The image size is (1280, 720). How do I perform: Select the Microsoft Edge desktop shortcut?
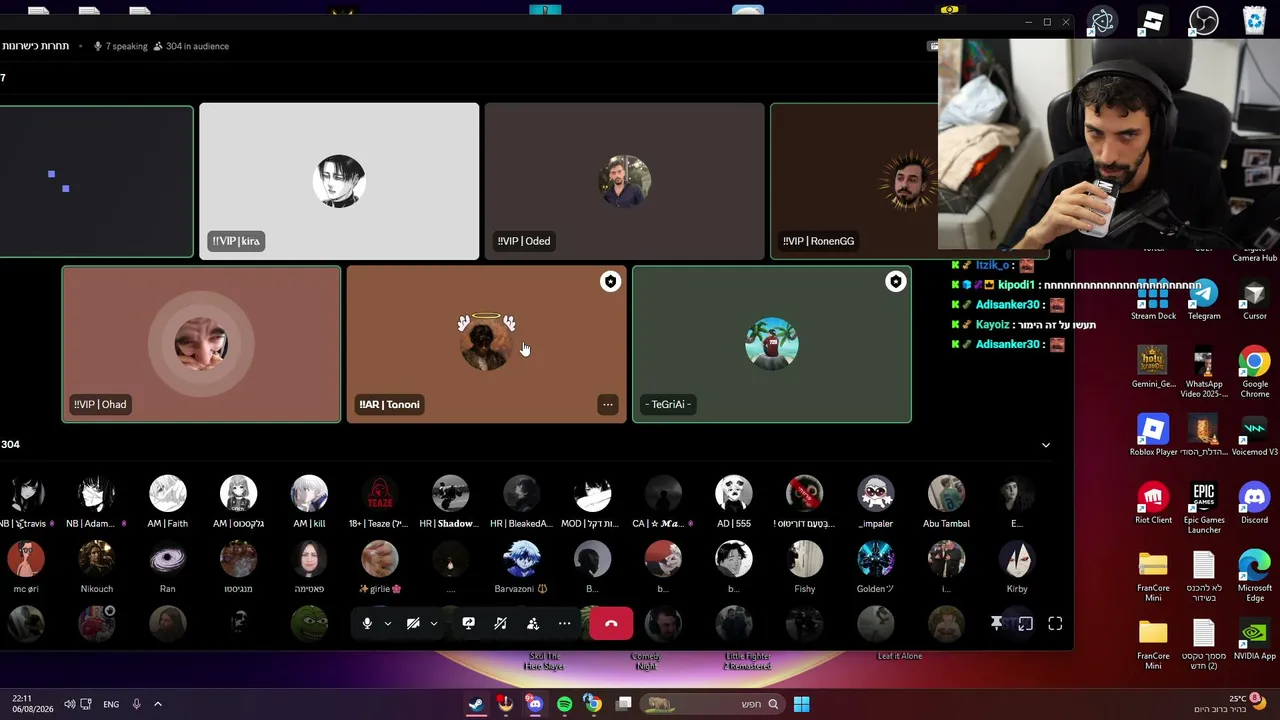pyautogui.click(x=1255, y=577)
